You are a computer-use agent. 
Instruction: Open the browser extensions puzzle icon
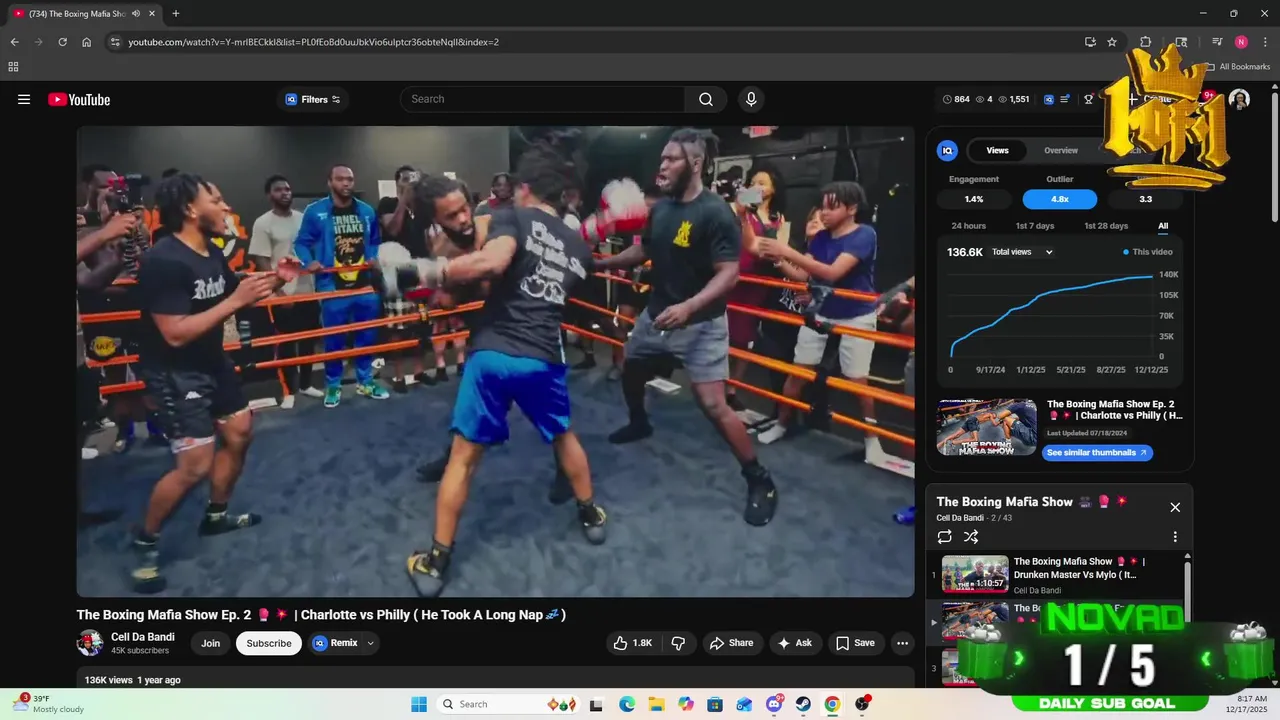1146,42
